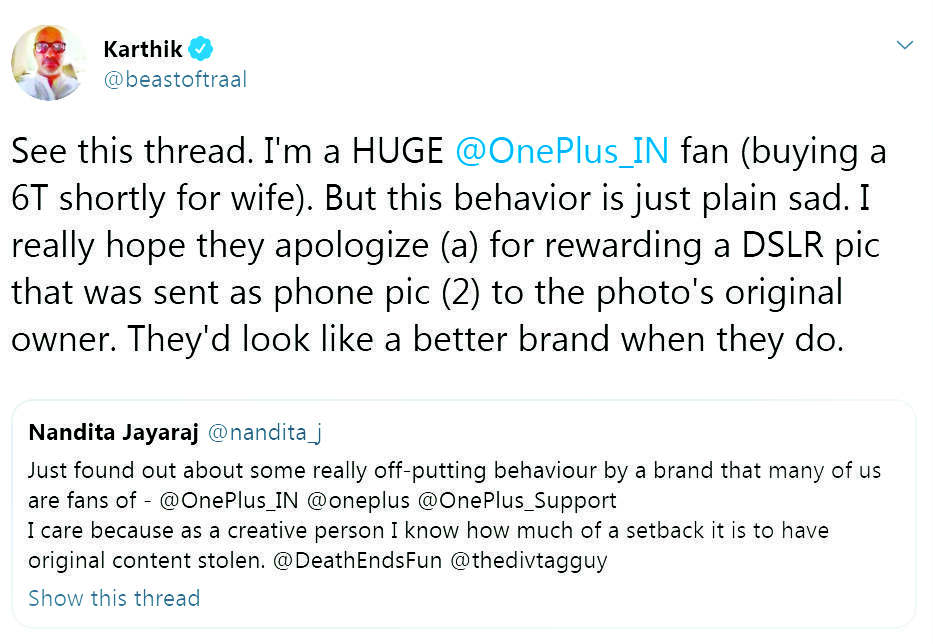The height and width of the screenshot is (644, 933).
Task: Click the 'Just found out' quoted tweet line
Action: (x=454, y=470)
